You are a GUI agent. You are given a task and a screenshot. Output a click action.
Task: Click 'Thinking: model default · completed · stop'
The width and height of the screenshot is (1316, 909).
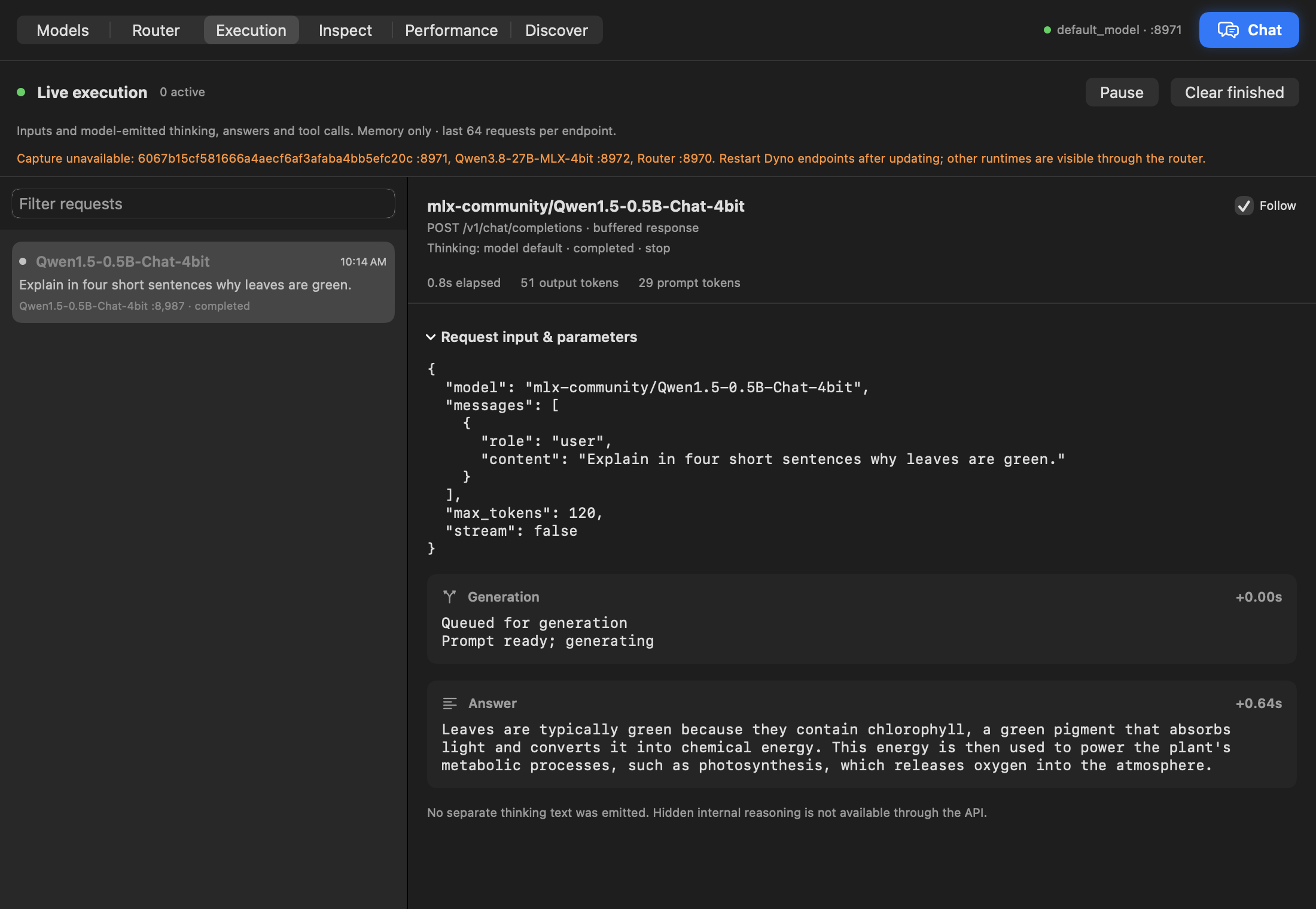click(549, 248)
